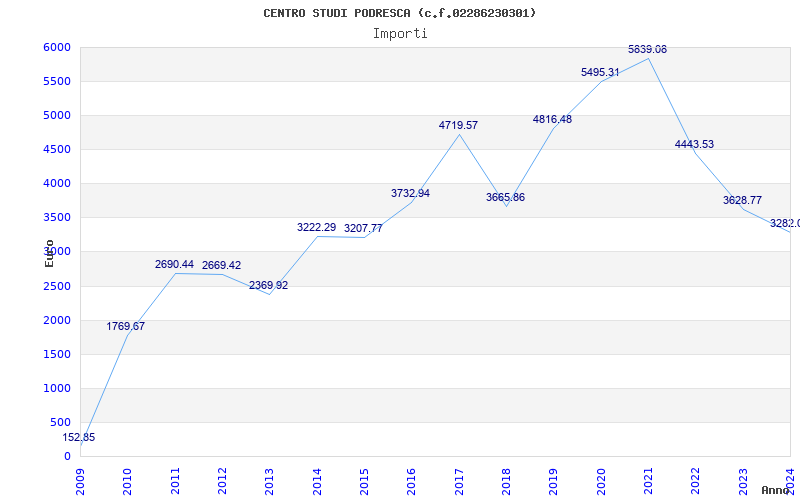Select year 2017 on the x-axis
The width and height of the screenshot is (800, 500).
tap(459, 481)
